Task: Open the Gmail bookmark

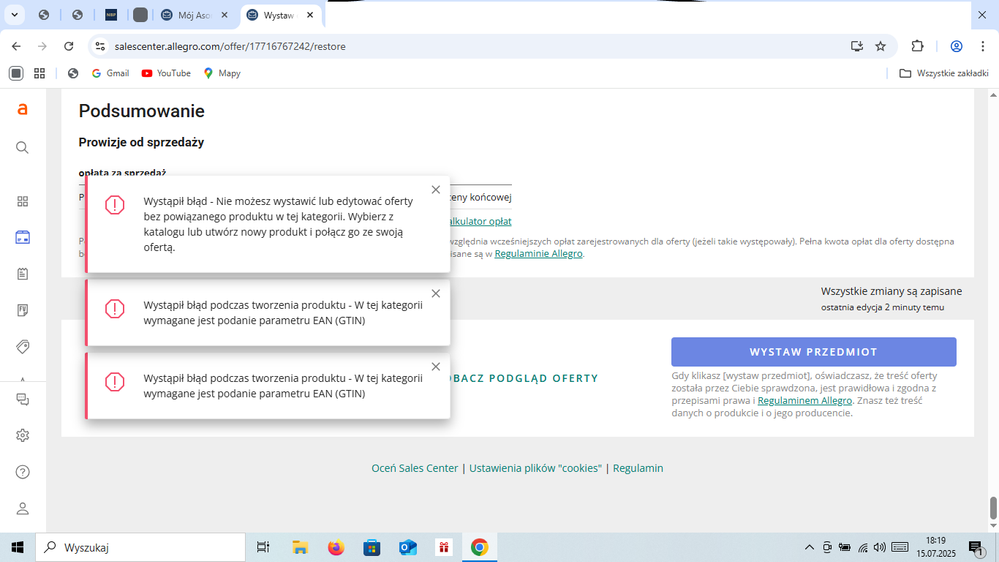Action: [110, 73]
